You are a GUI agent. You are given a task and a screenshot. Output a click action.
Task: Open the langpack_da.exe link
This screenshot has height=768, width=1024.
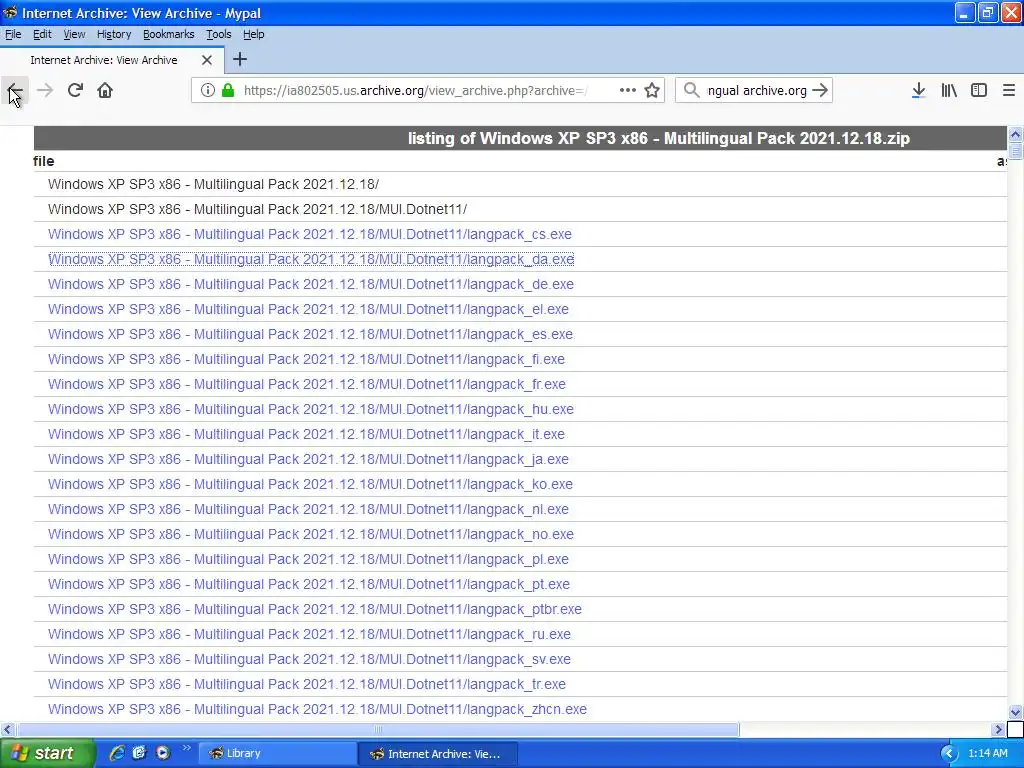click(311, 259)
